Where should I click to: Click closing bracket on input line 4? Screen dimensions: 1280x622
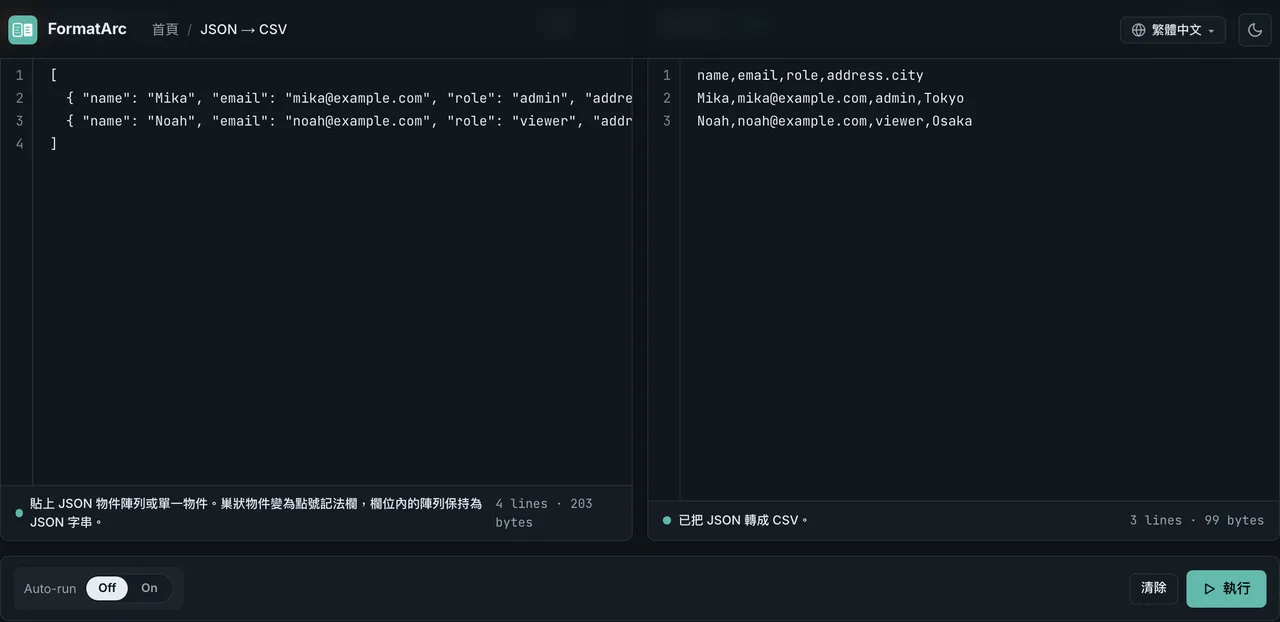pyautogui.click(x=53, y=144)
